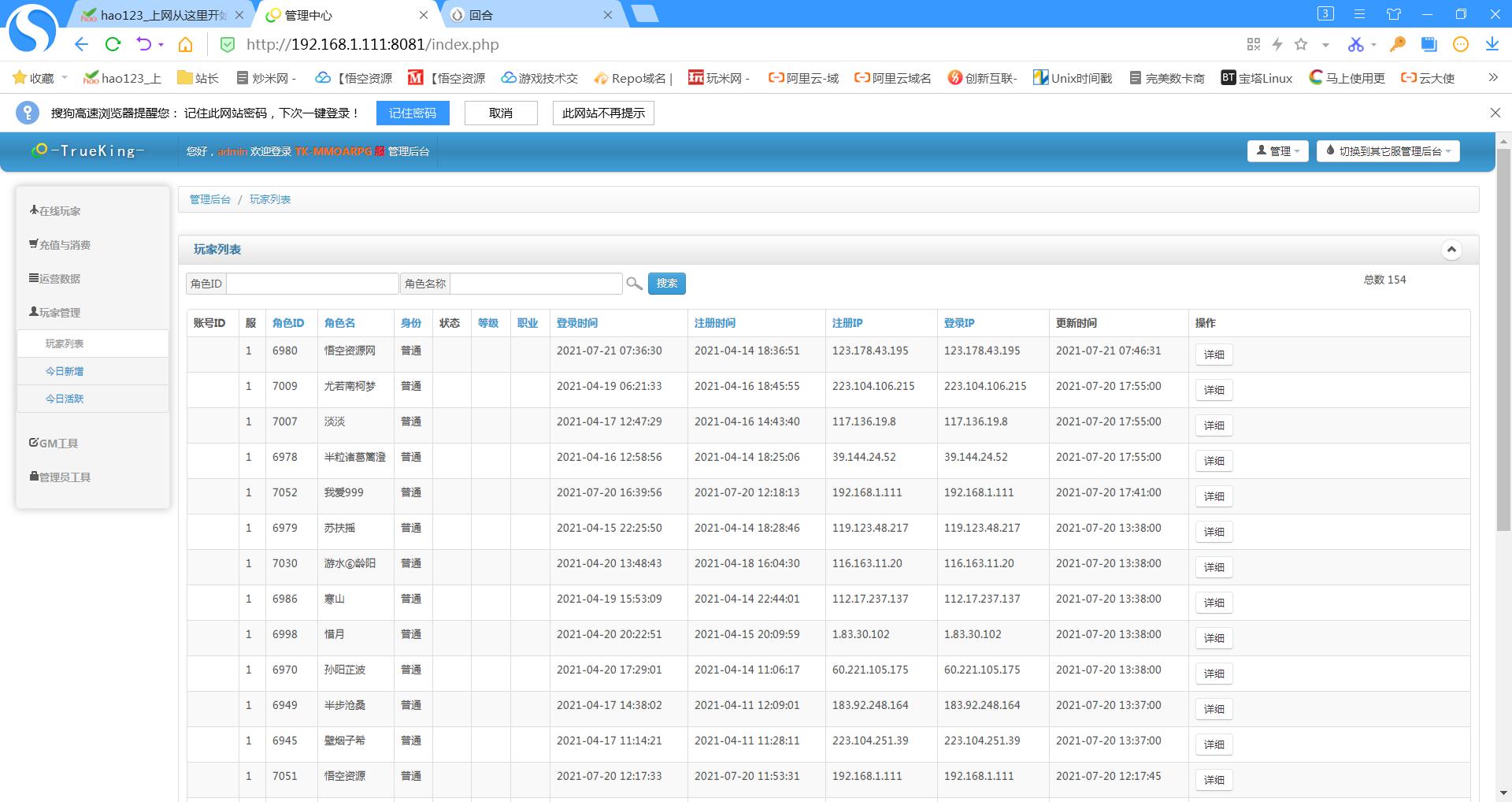Switch to the hao123 browser tab
Screen dimensions: 1512x802
161,15
